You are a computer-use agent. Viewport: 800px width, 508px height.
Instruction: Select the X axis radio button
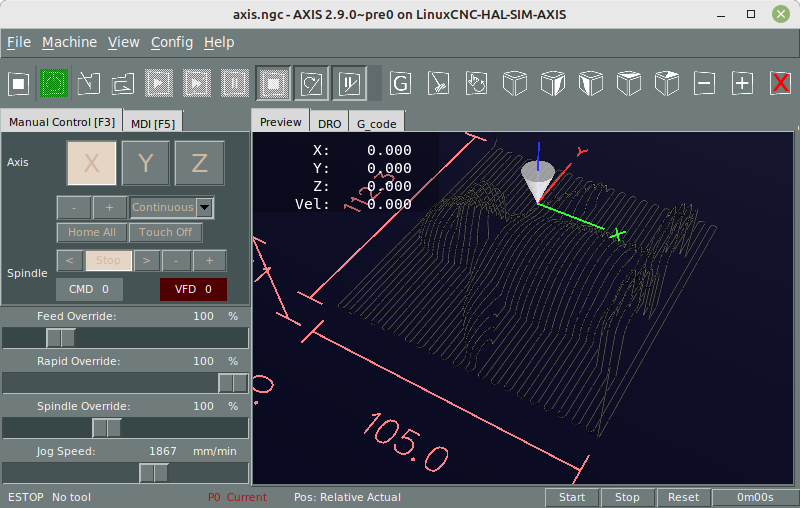(x=92, y=163)
